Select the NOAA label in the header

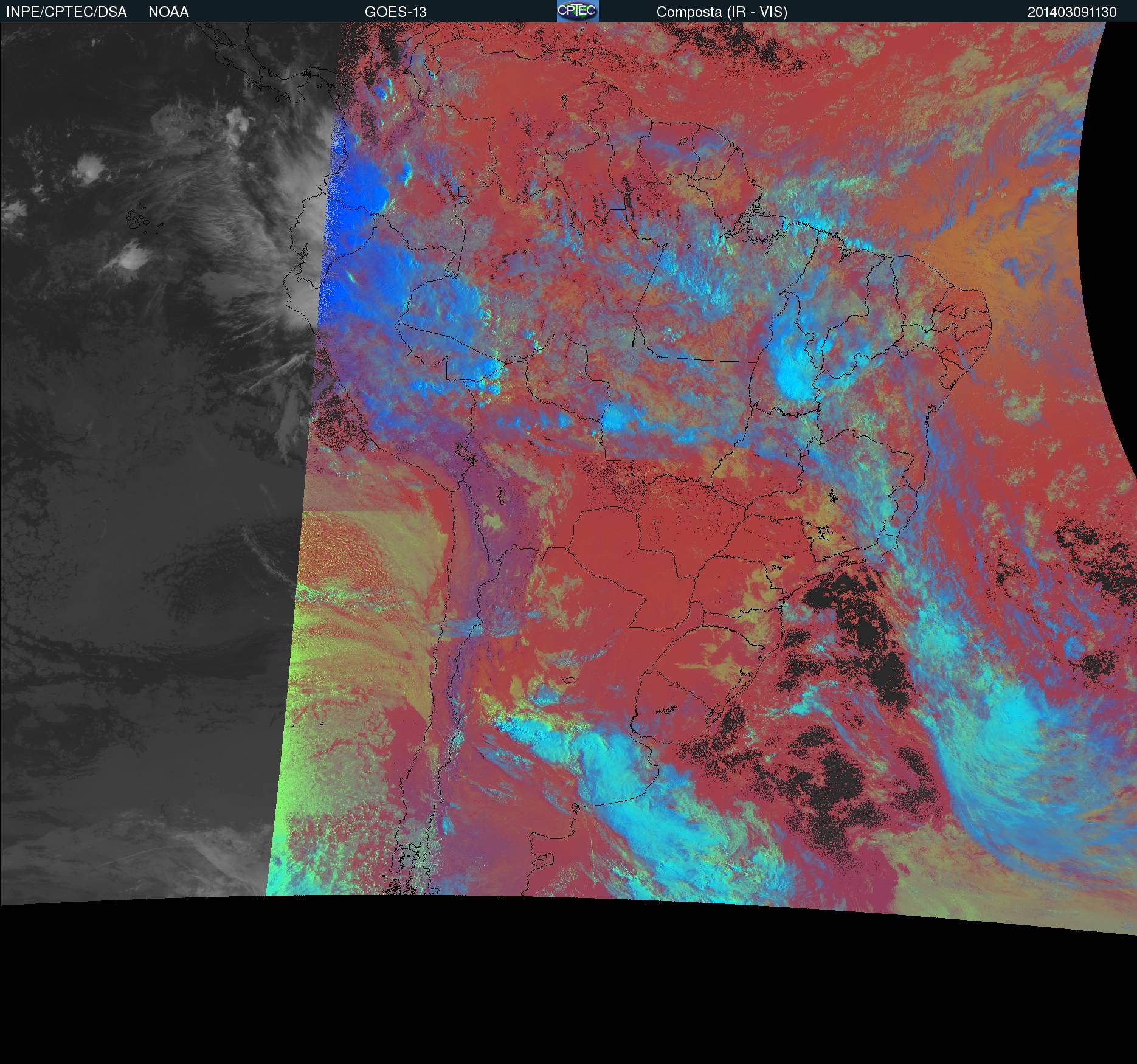click(168, 12)
